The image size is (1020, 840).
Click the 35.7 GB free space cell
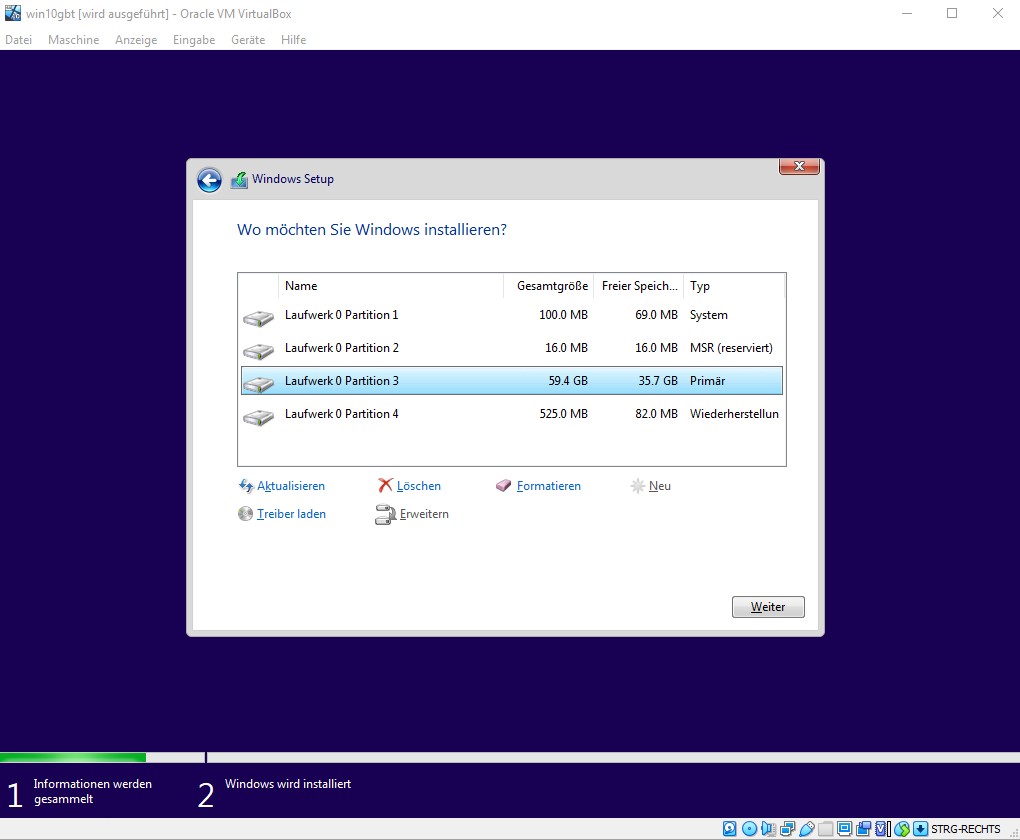coord(658,381)
